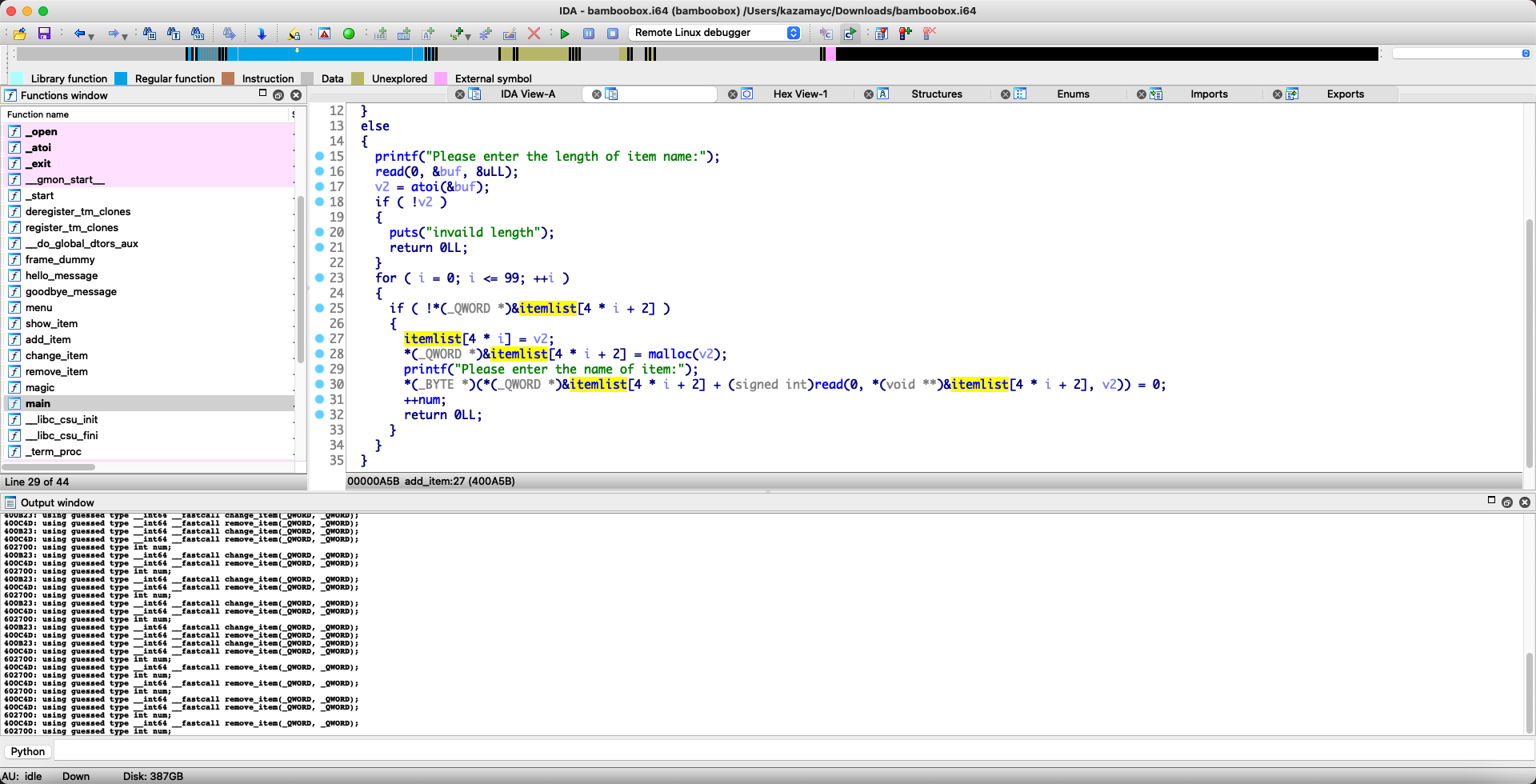The image size is (1536, 784).
Task: Jump forward with the blue right arrow
Action: click(x=114, y=34)
